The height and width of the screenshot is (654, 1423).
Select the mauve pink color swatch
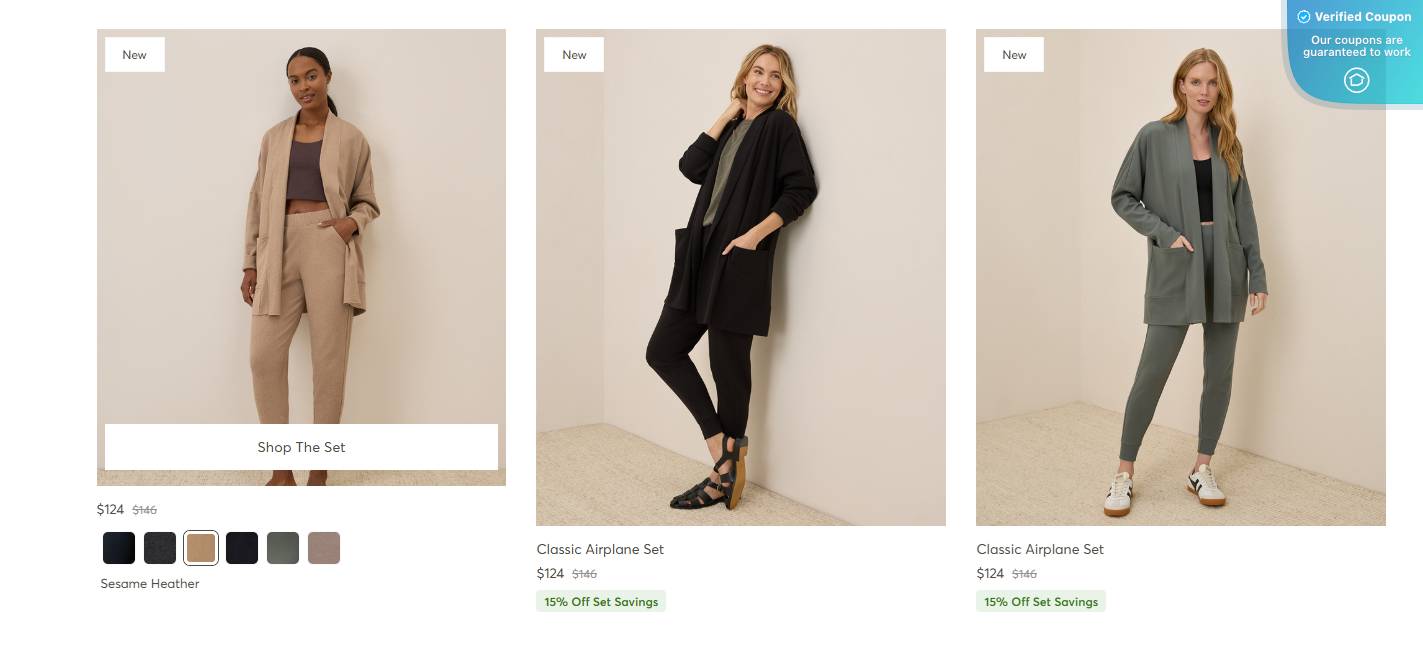324,548
